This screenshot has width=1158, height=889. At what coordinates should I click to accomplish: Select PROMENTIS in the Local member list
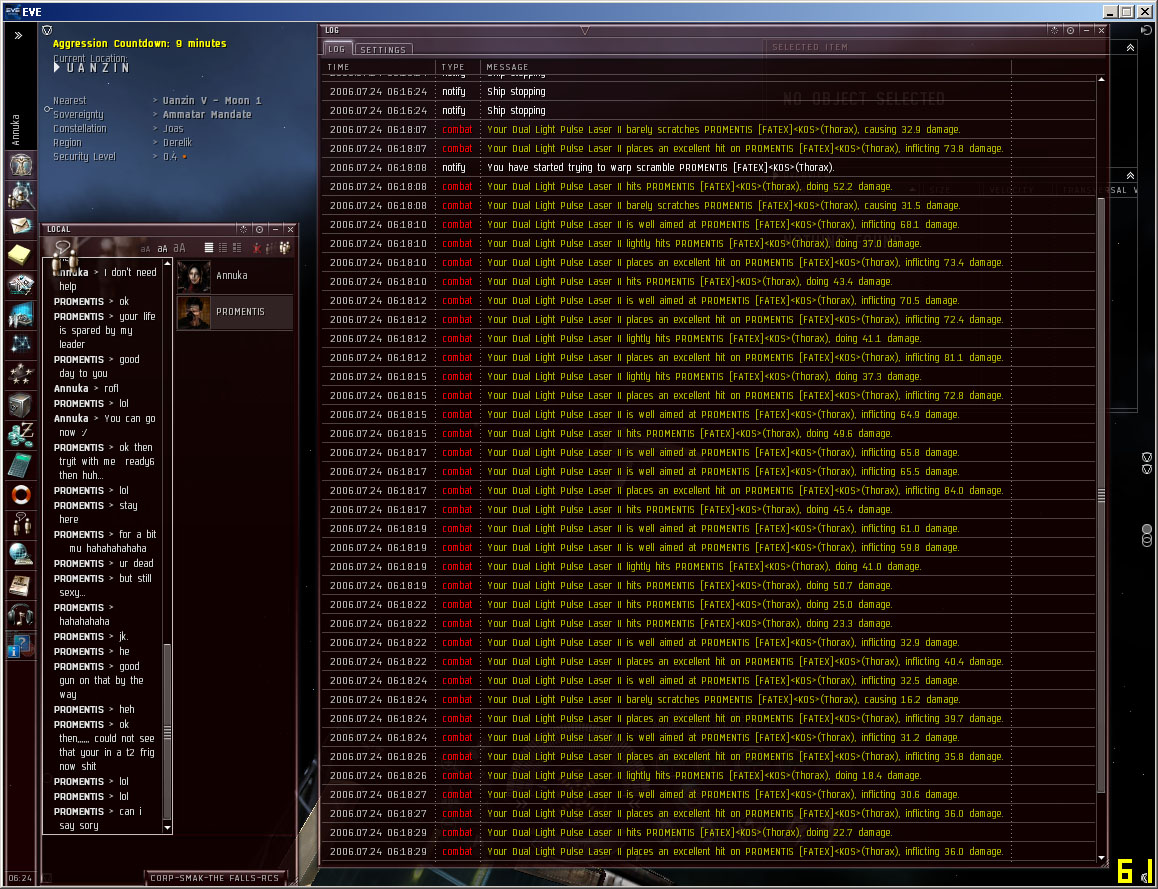235,312
